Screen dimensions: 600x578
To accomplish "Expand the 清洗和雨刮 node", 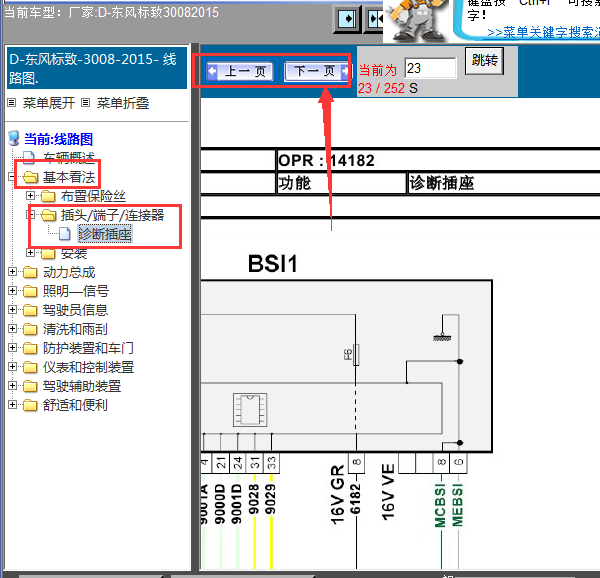I will [x=12, y=329].
